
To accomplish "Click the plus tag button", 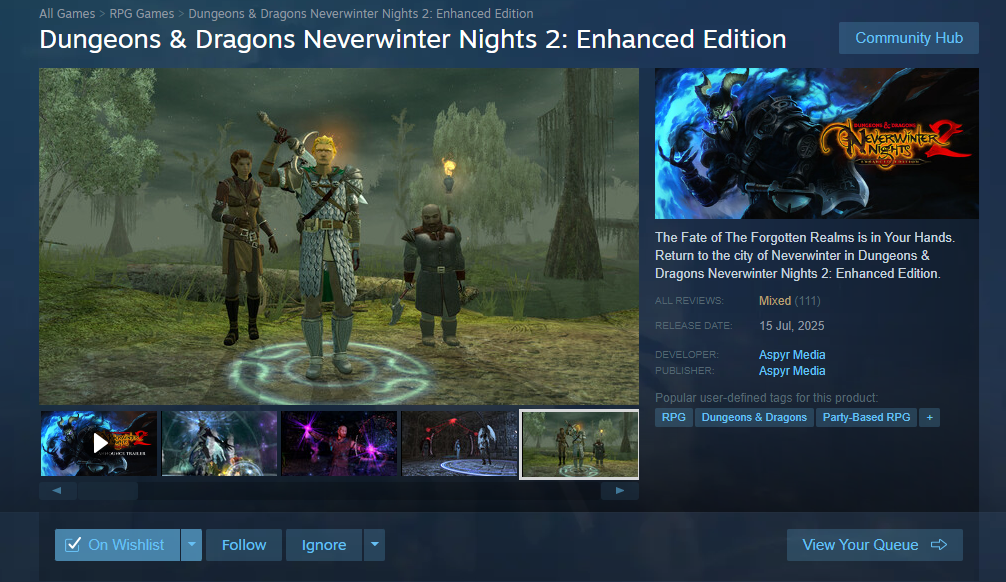I will click(929, 417).
